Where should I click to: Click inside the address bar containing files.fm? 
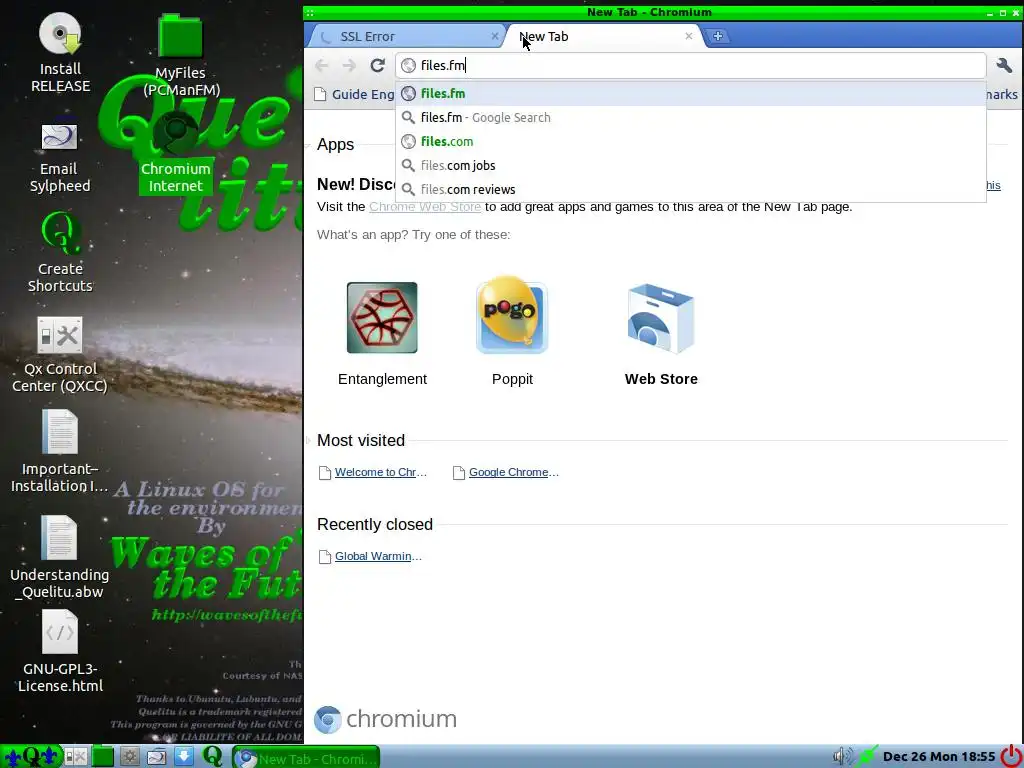pos(690,65)
